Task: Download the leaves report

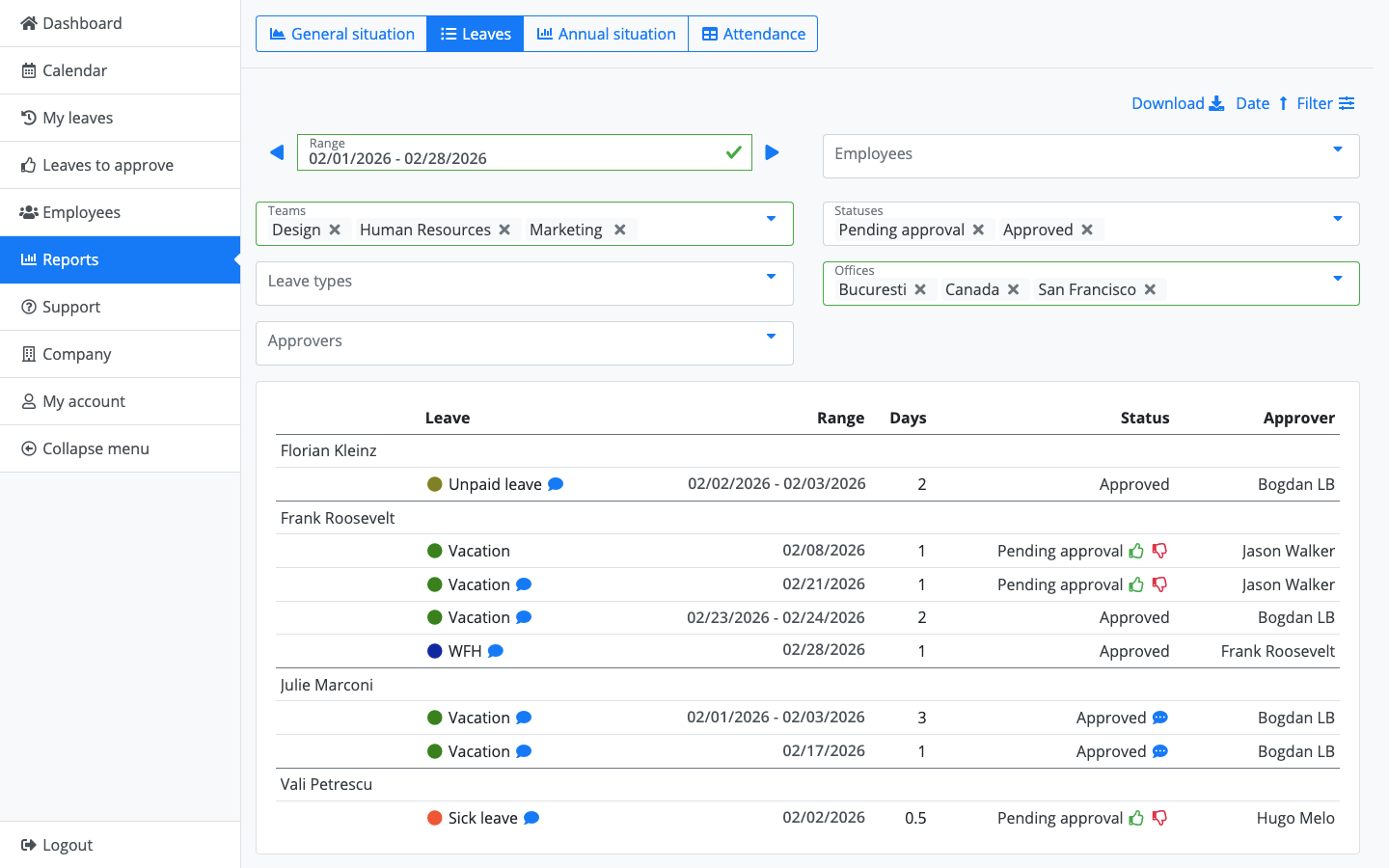Action: 1177,103
